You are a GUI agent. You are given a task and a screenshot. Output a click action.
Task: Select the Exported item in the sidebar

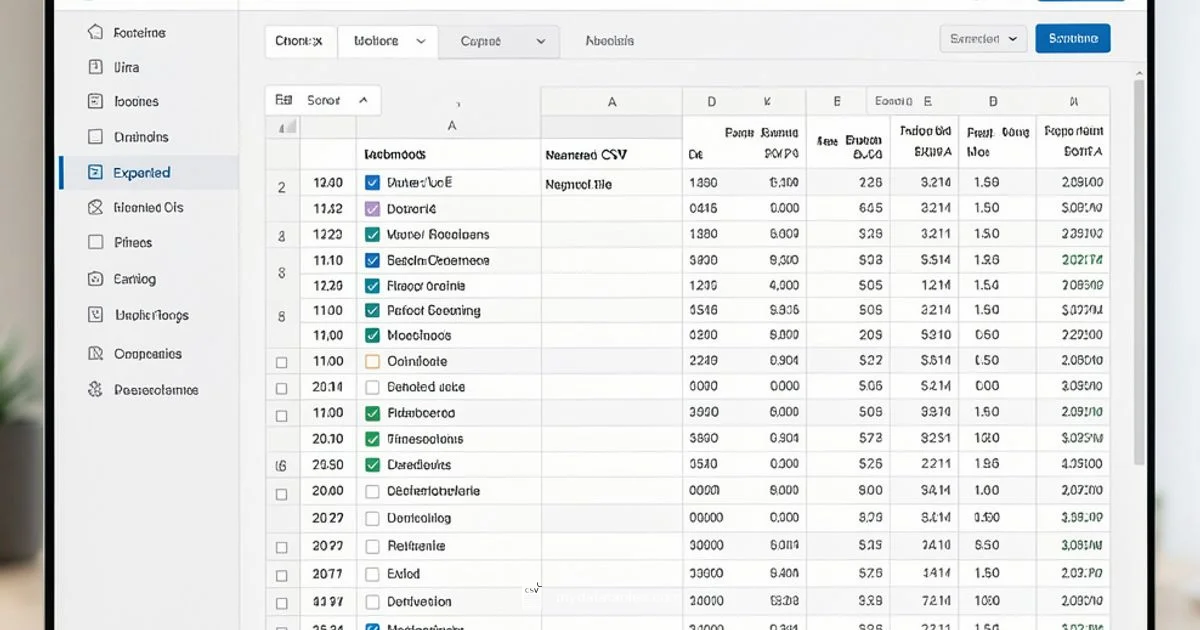[143, 171]
